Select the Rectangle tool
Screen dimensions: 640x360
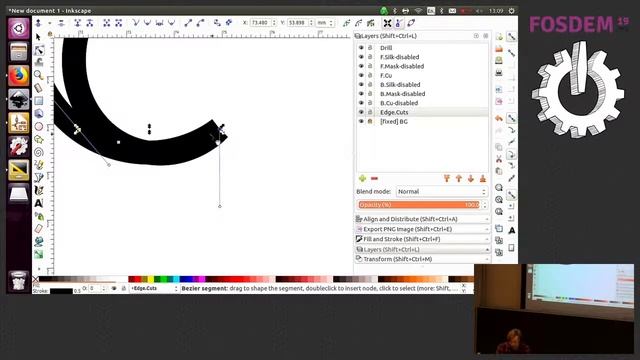[x=38, y=100]
